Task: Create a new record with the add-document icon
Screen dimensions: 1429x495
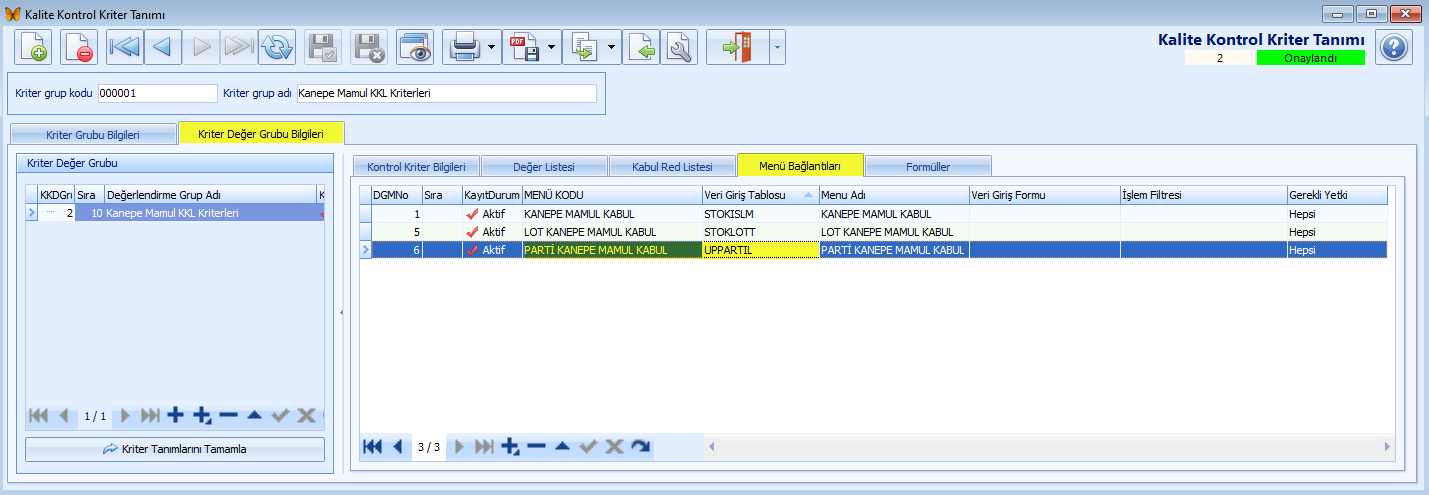Action: pos(33,47)
